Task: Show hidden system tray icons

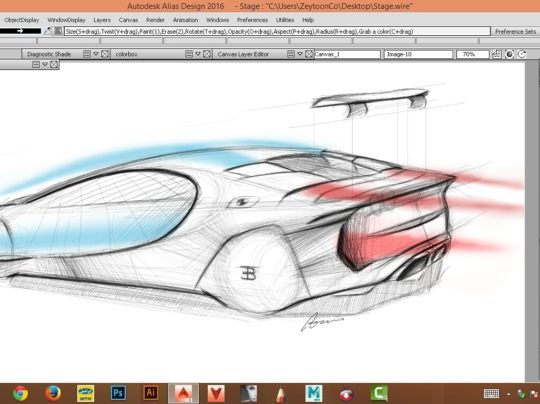Action: tap(508, 394)
